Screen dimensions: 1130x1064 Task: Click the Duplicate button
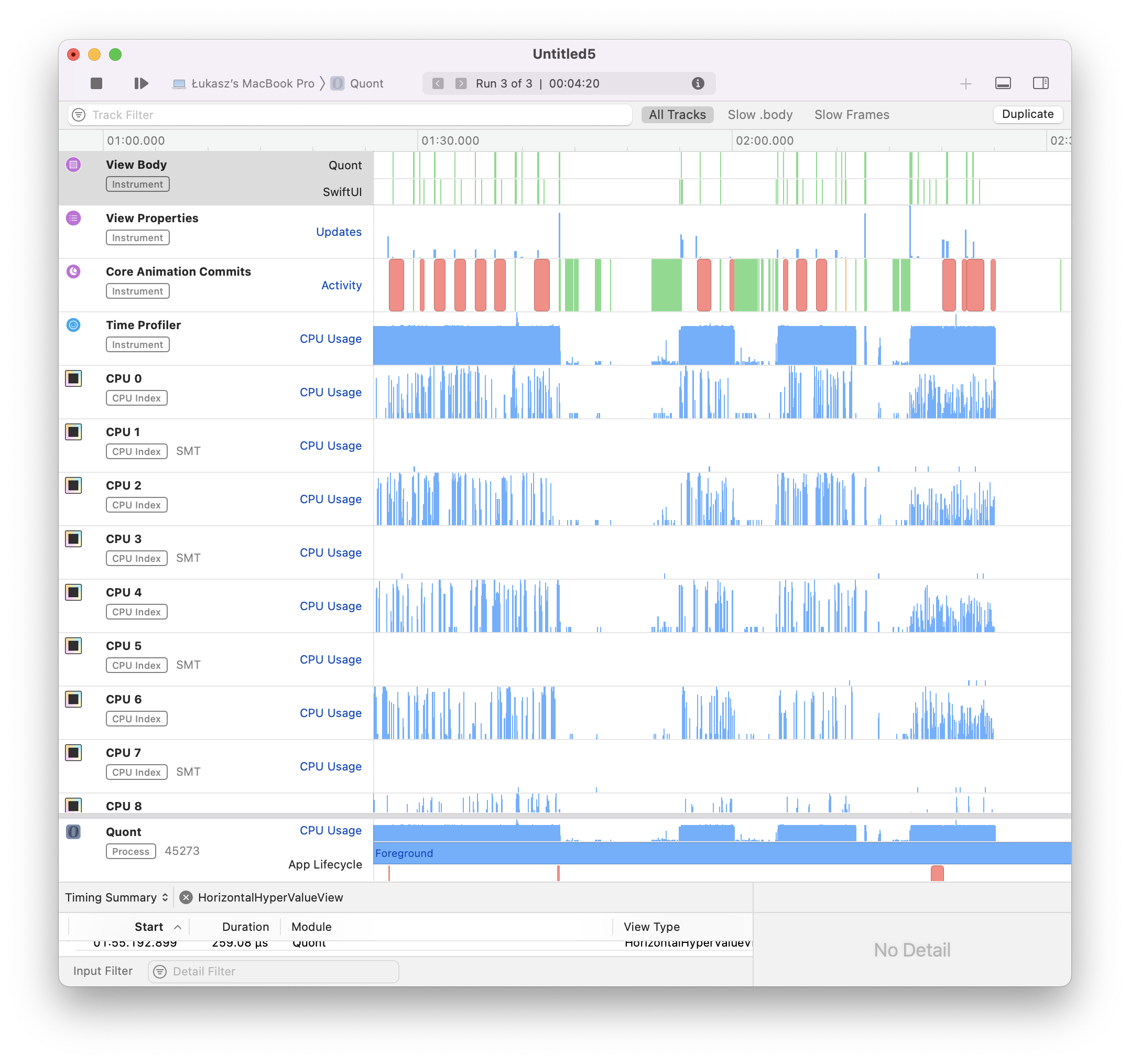tap(1027, 114)
